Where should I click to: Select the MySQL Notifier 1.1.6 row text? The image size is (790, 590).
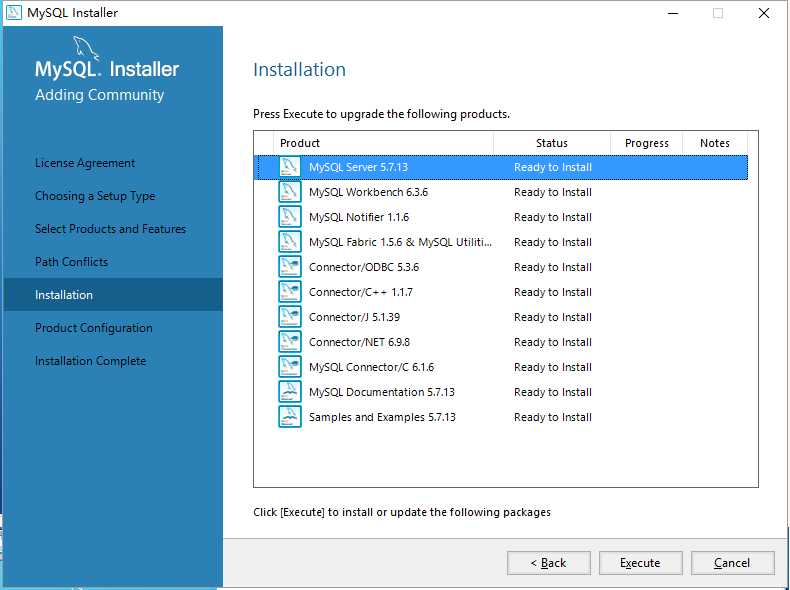pos(359,217)
